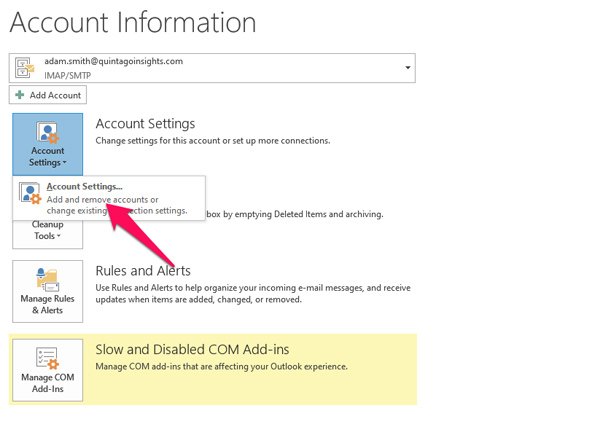Click the 'Manage COM add-ins that are affecting' text
Screen dimensions: 600x443
coord(222,366)
